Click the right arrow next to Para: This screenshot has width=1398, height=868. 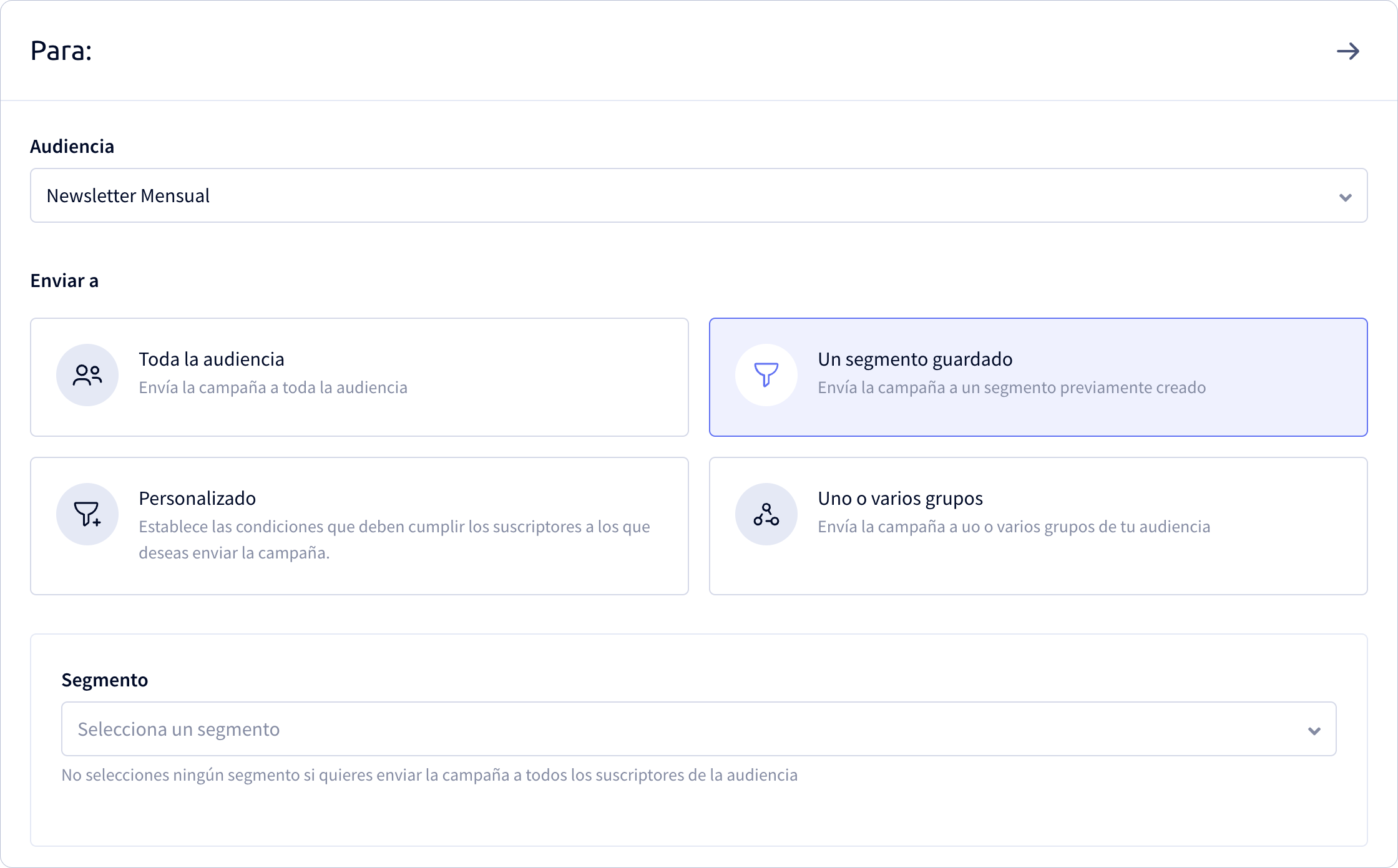(1348, 51)
